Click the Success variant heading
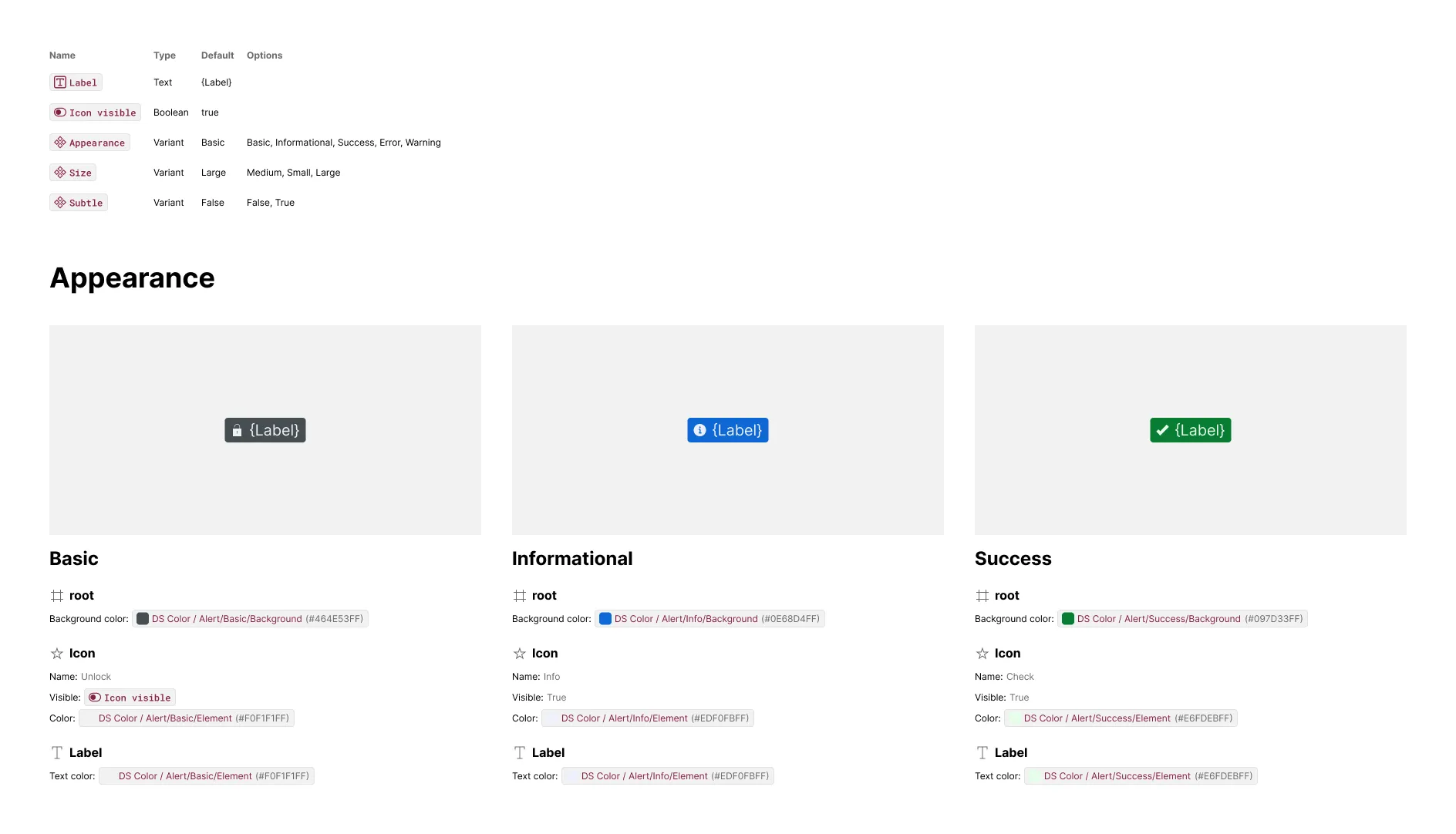The image size is (1456, 834). coord(1013,559)
